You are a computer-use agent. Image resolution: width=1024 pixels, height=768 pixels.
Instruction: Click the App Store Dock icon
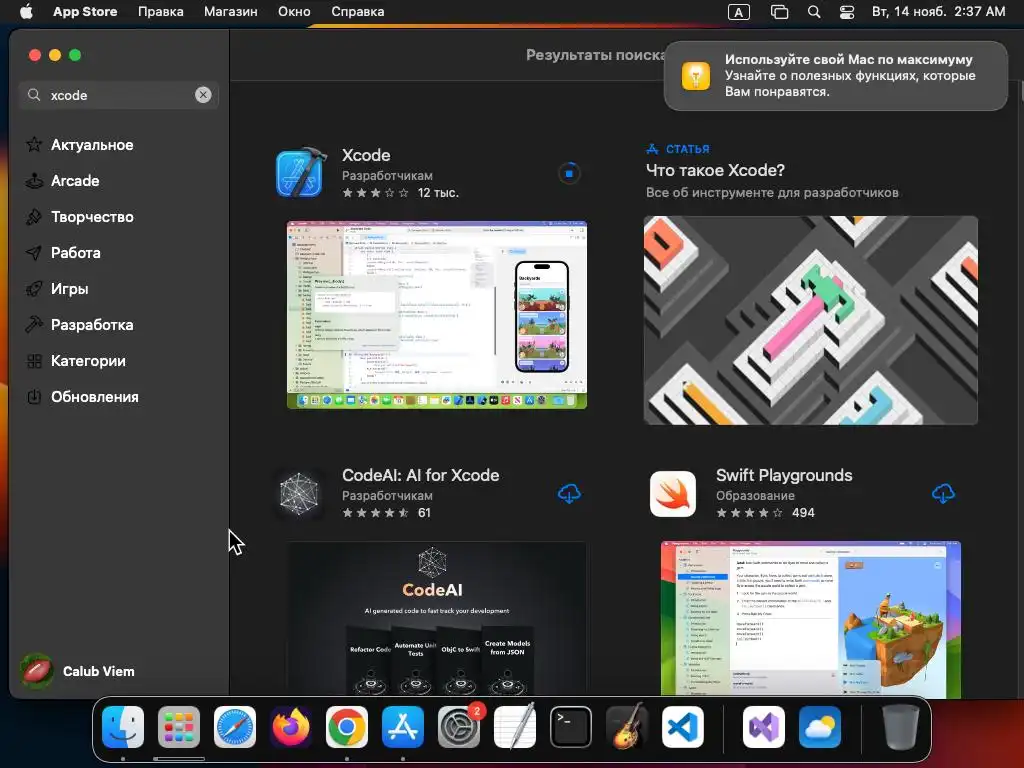[403, 727]
